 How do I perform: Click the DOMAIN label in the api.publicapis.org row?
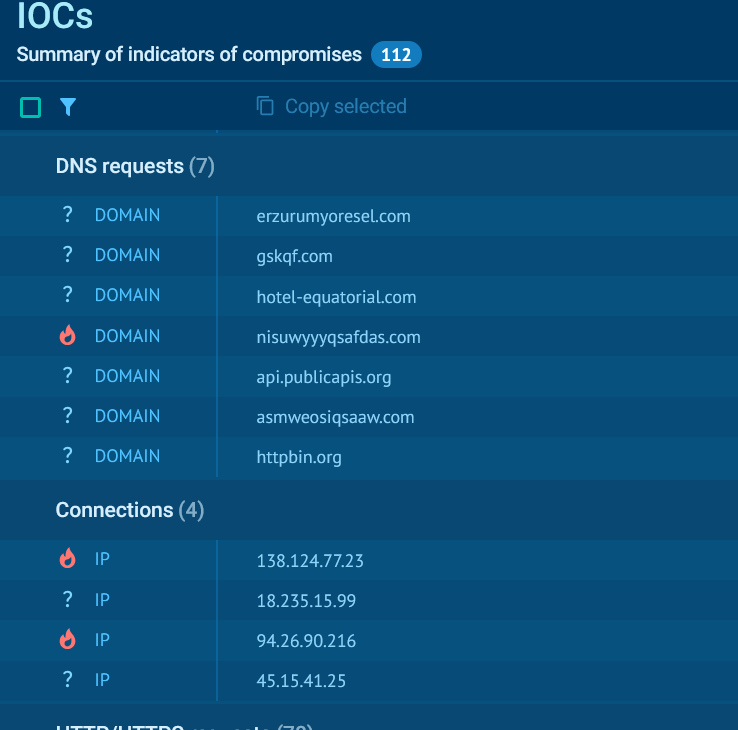(128, 376)
